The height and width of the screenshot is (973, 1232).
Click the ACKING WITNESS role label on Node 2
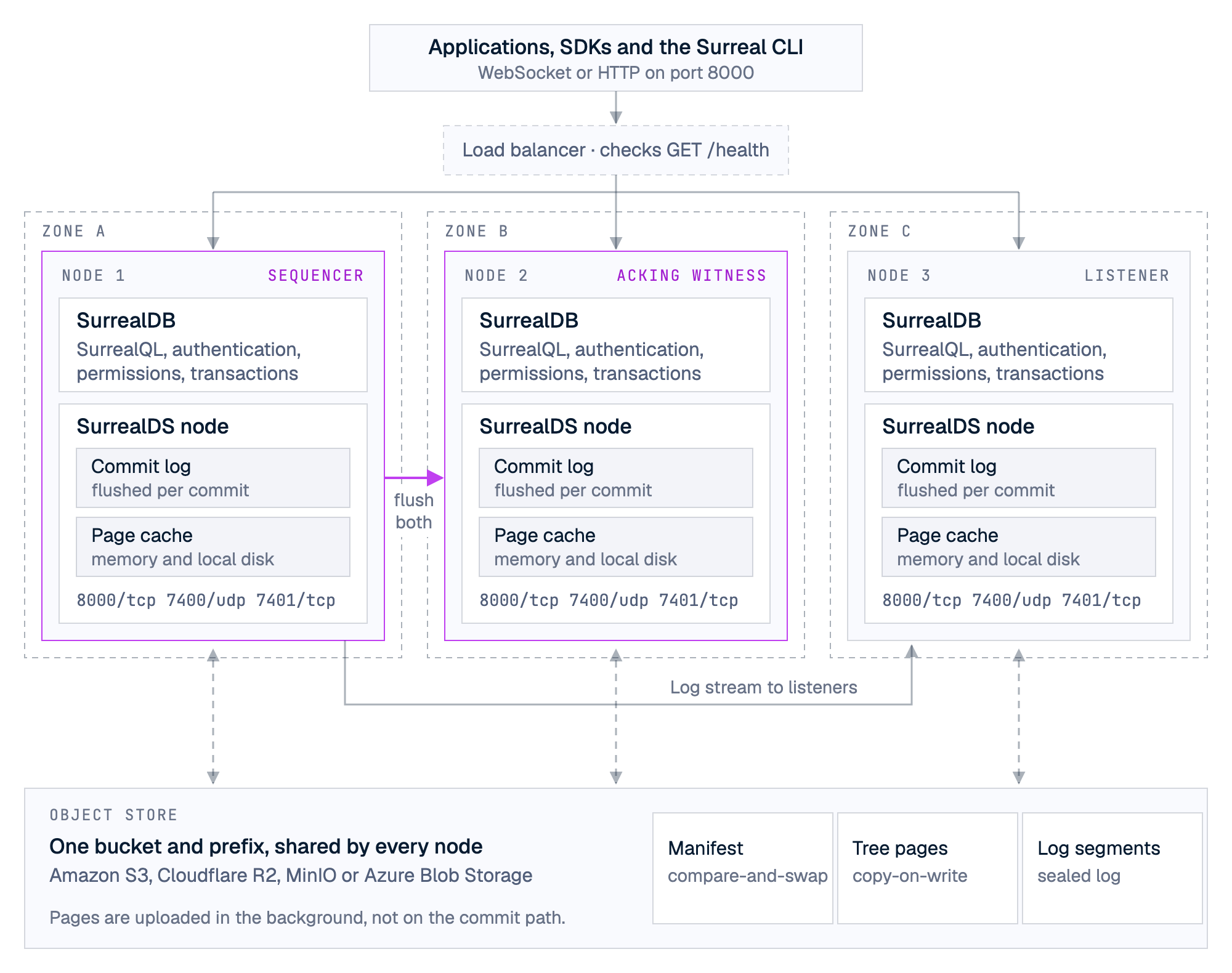pyautogui.click(x=692, y=275)
